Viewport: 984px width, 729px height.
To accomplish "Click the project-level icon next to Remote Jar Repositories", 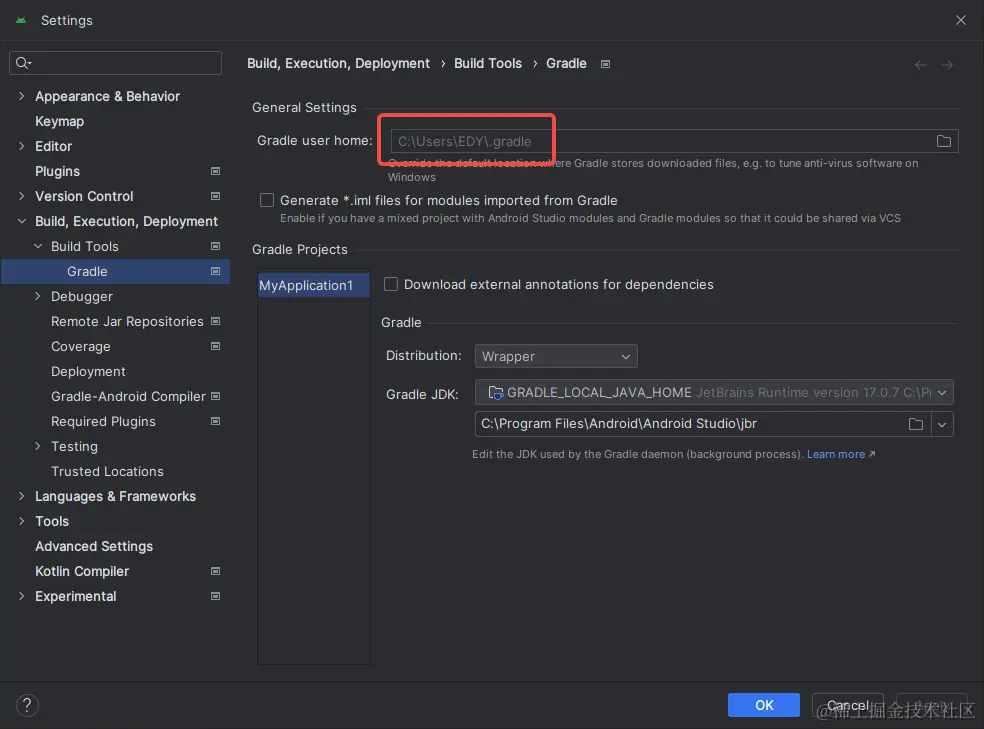I will pos(215,321).
